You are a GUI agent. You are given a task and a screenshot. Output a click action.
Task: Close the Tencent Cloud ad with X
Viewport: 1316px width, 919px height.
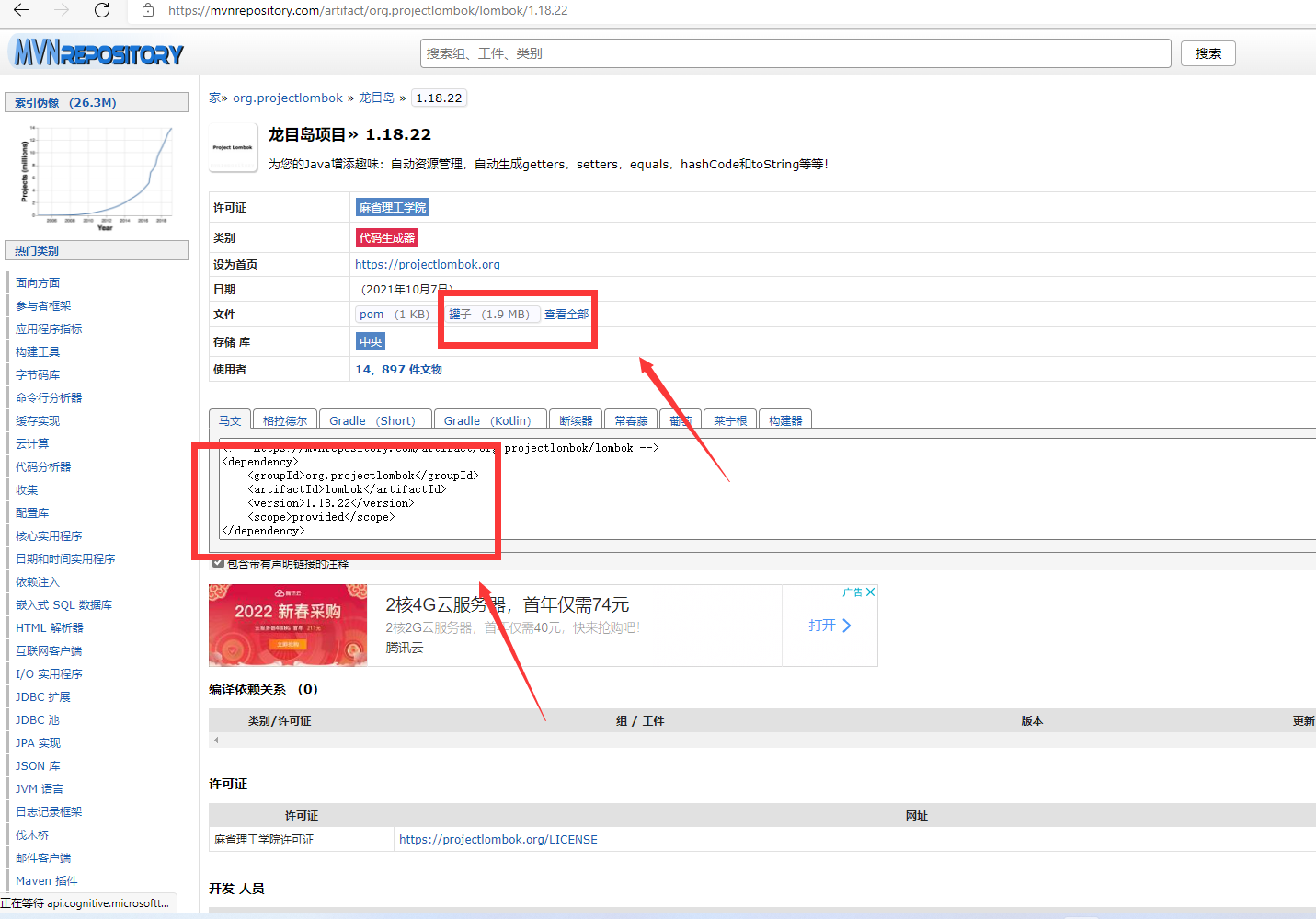pyautogui.click(x=870, y=592)
